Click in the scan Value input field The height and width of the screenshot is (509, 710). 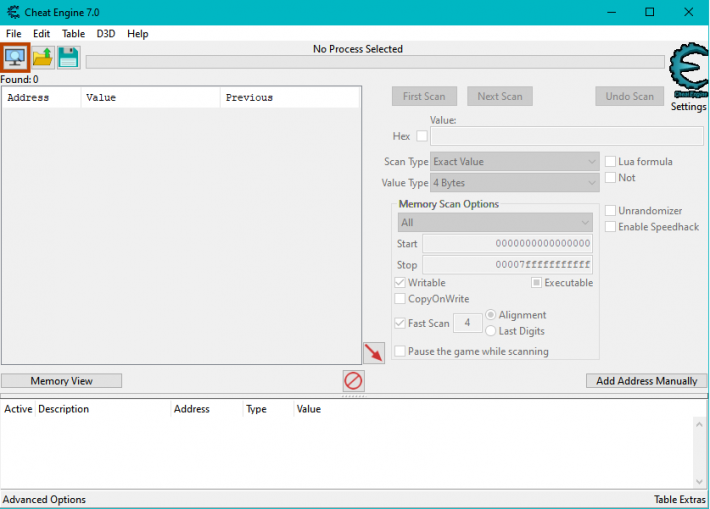[x=567, y=136]
